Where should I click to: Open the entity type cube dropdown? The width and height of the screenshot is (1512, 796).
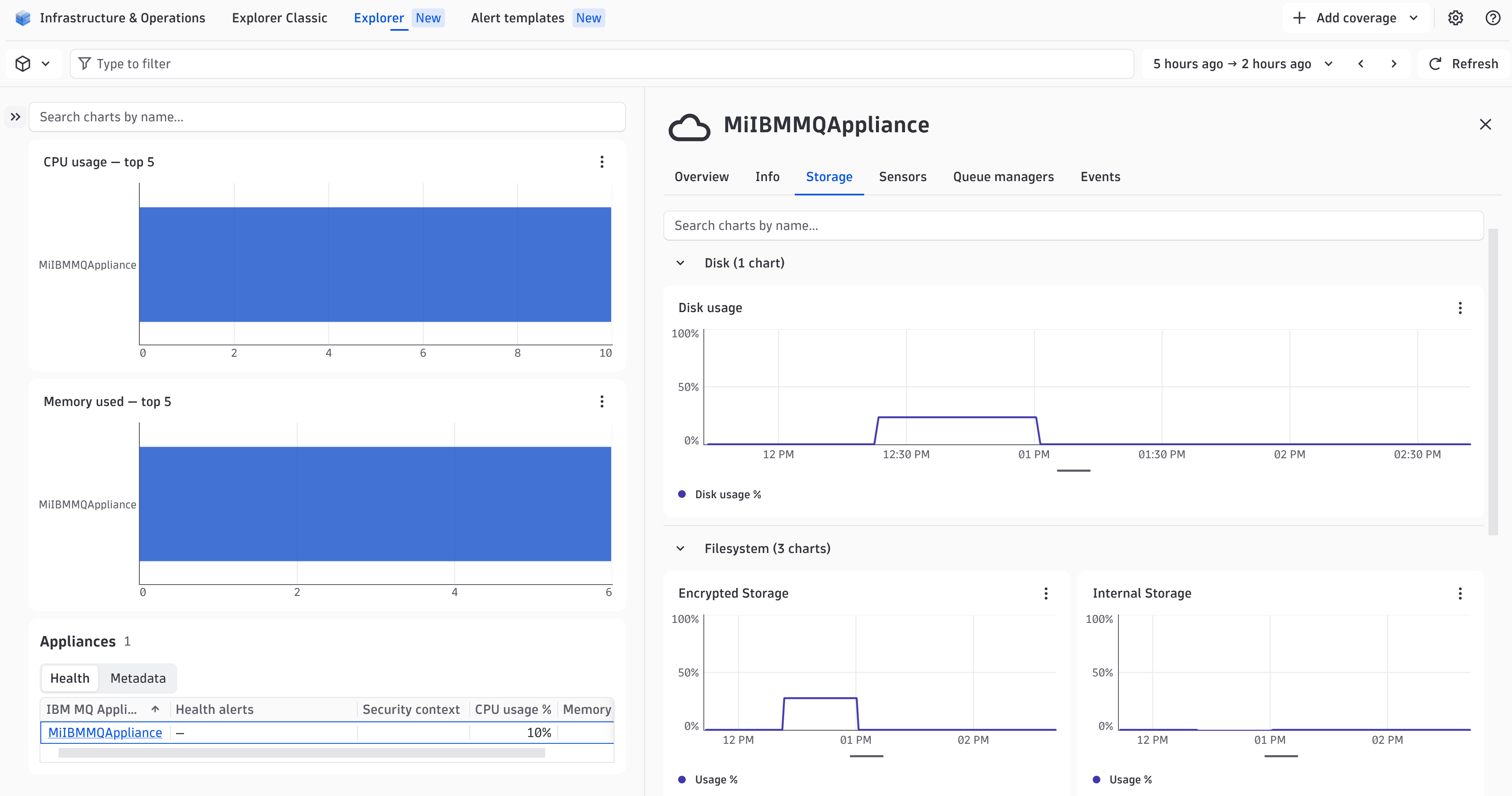pos(33,64)
